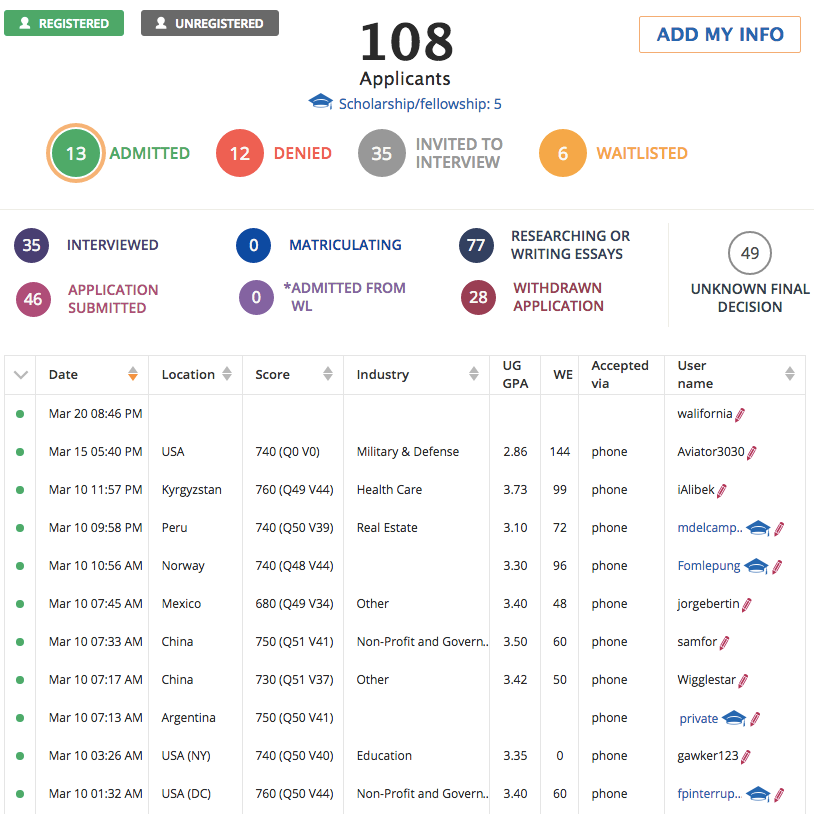Open the Fomlepung user profile link

(x=709, y=566)
